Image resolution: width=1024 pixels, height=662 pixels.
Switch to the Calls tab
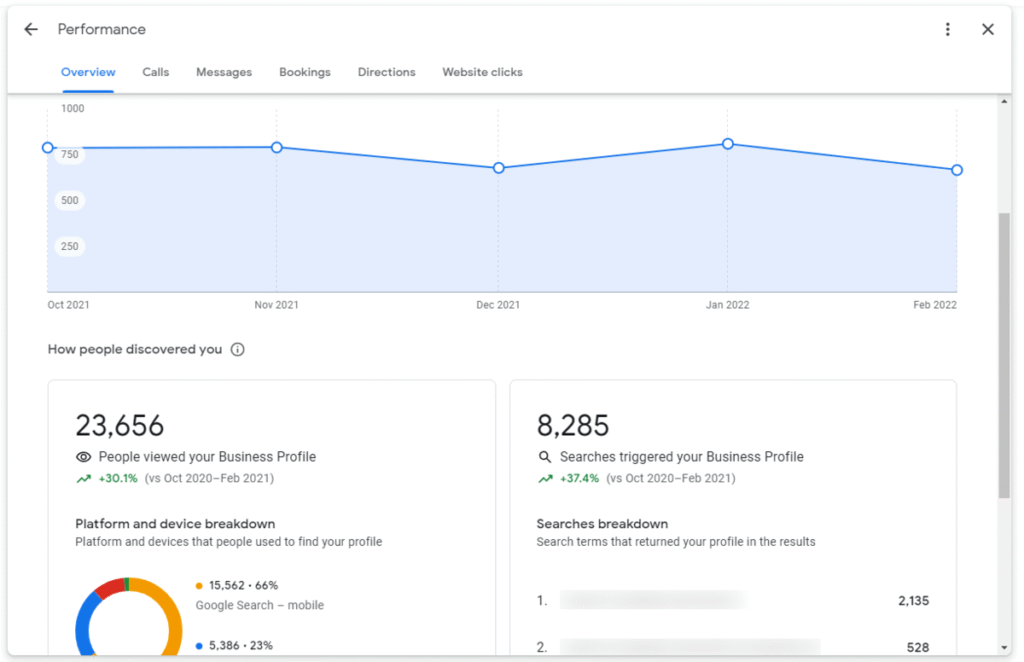(155, 72)
